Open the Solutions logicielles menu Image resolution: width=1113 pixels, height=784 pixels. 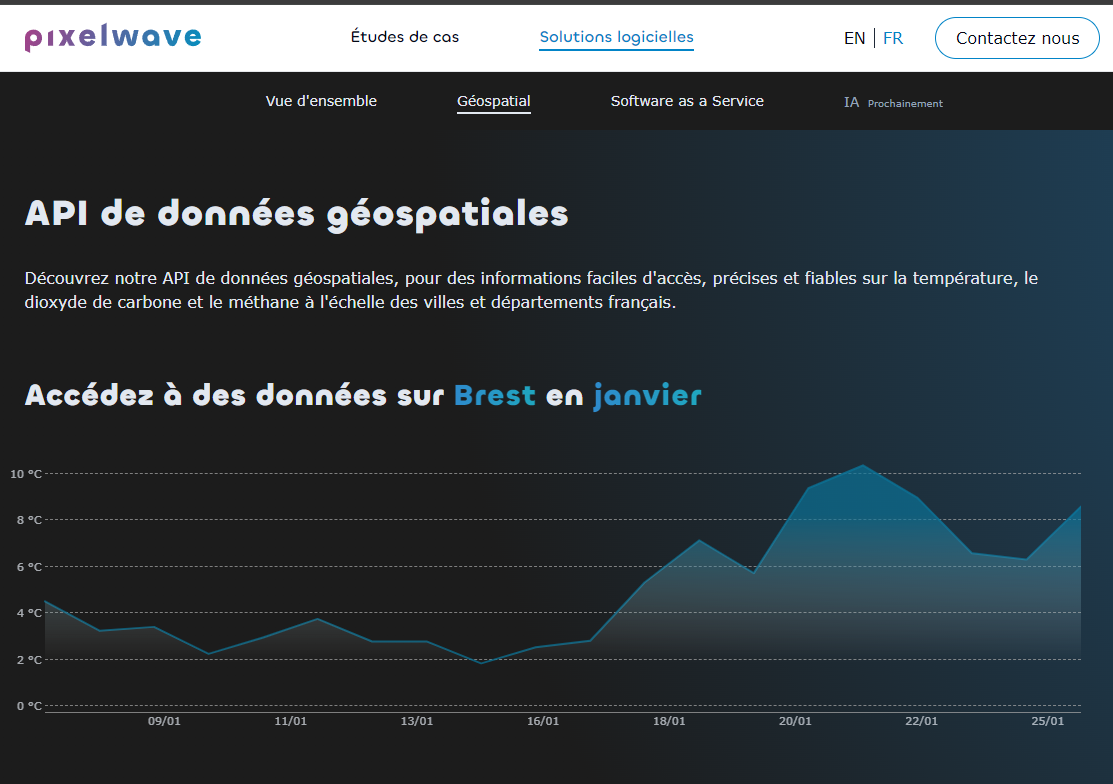(x=616, y=37)
